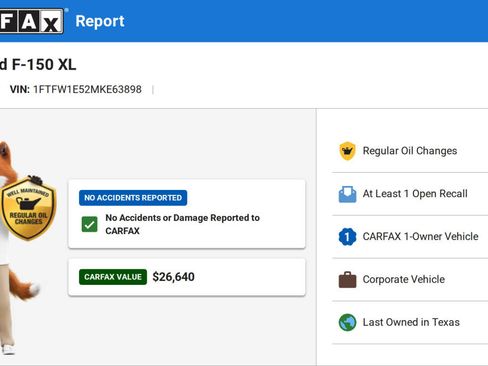488x366 pixels.
Task: Select the $26,640 value text
Action: pos(173,277)
